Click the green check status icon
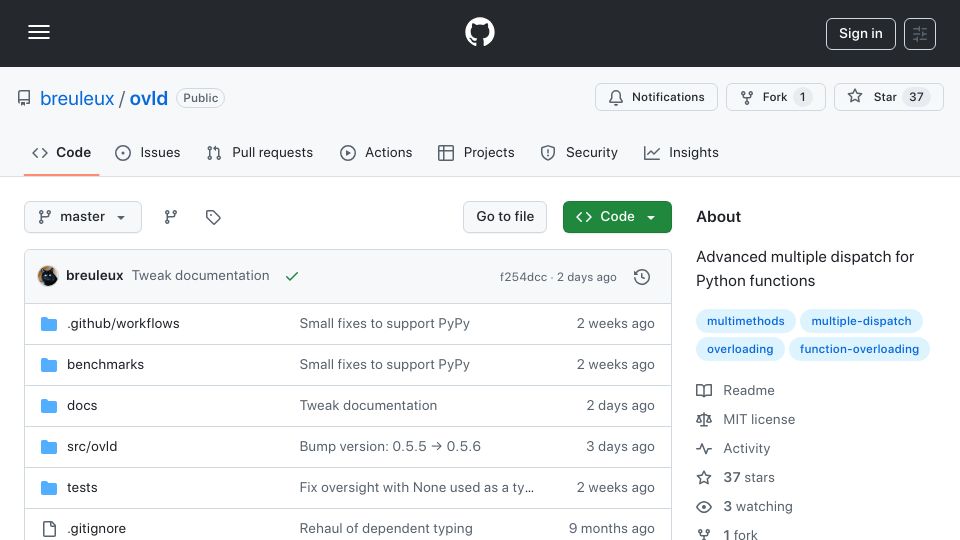Viewport: 960px width, 540px height. (292, 276)
